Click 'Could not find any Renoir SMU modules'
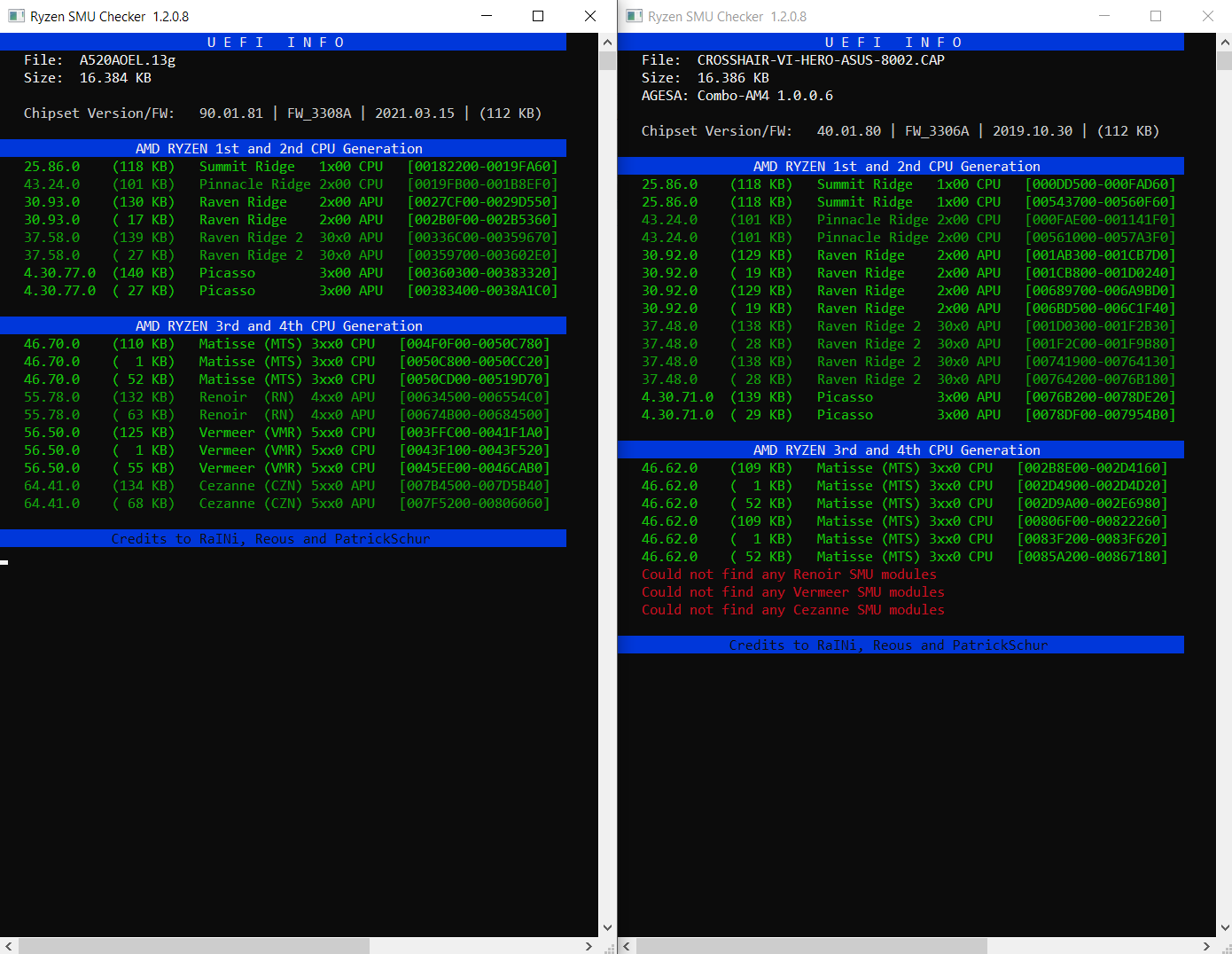Image resolution: width=1232 pixels, height=954 pixels. pos(789,575)
